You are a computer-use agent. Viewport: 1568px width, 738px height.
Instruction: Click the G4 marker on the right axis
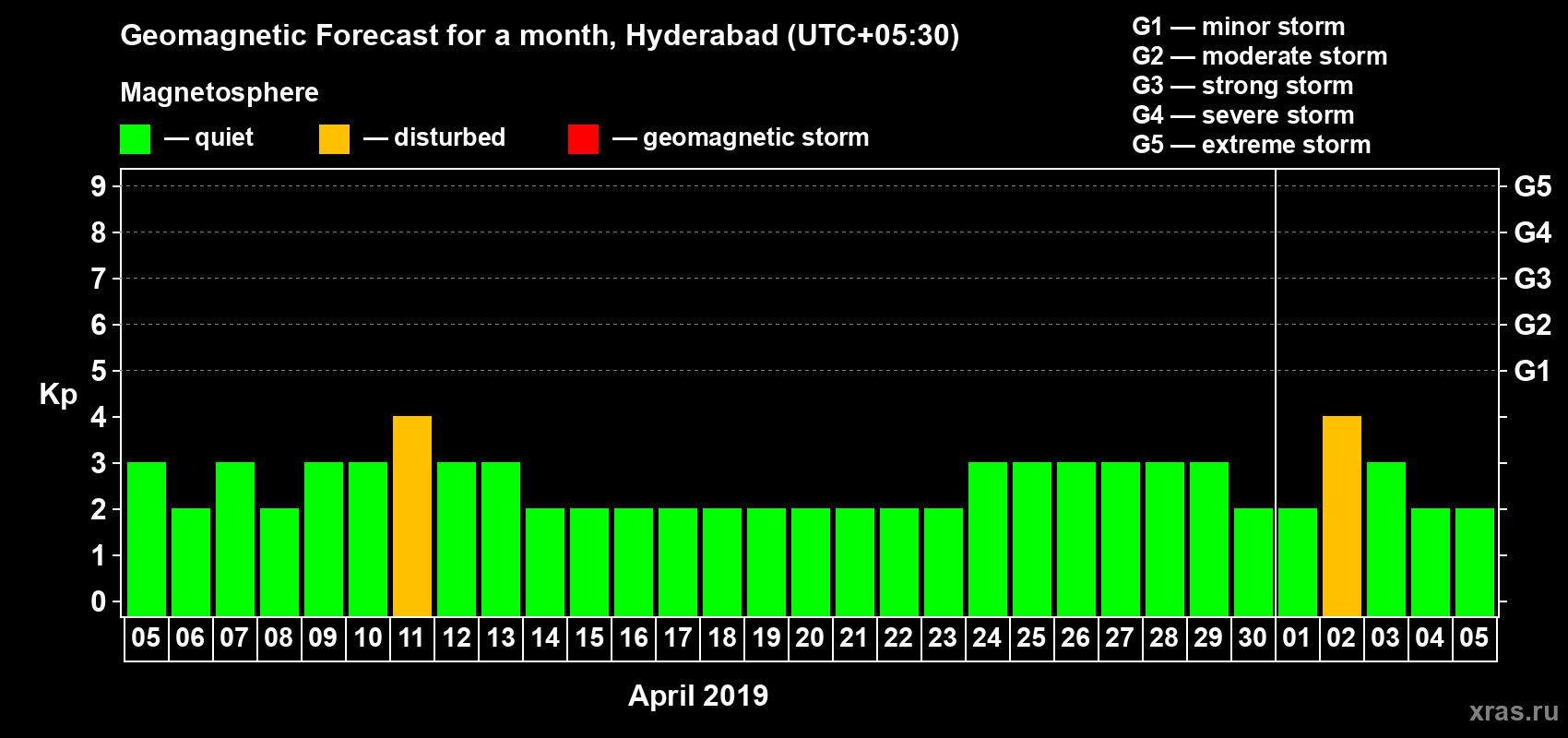pos(1532,232)
